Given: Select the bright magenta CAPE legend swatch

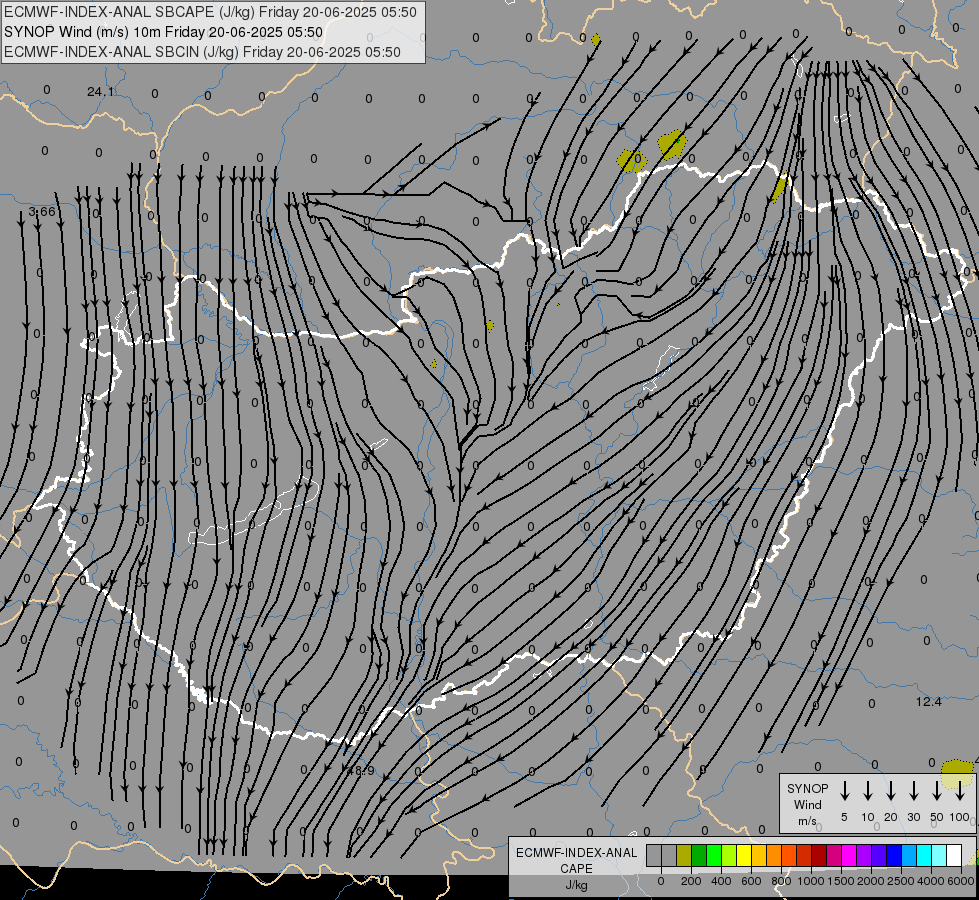Looking at the screenshot, I should pyautogui.click(x=850, y=855).
